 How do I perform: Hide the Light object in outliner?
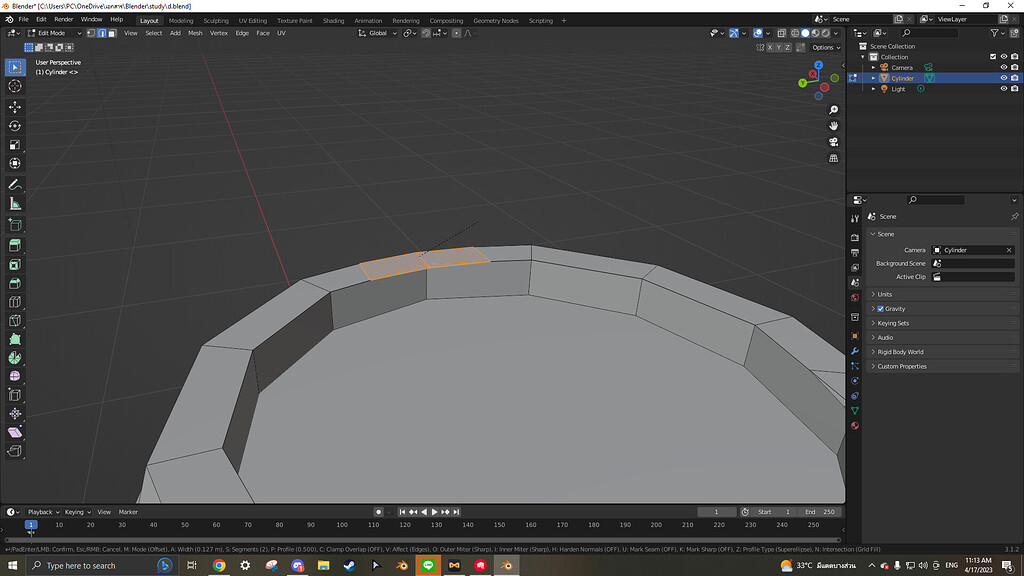tap(1003, 89)
